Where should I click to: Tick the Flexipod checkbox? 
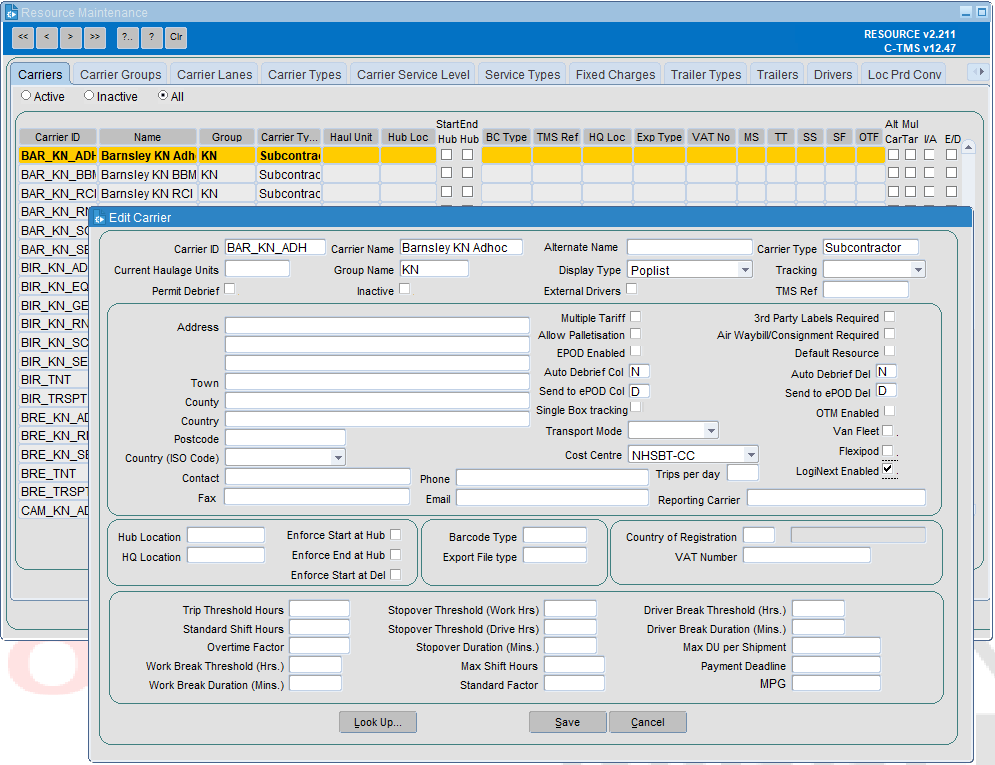[x=888, y=450]
